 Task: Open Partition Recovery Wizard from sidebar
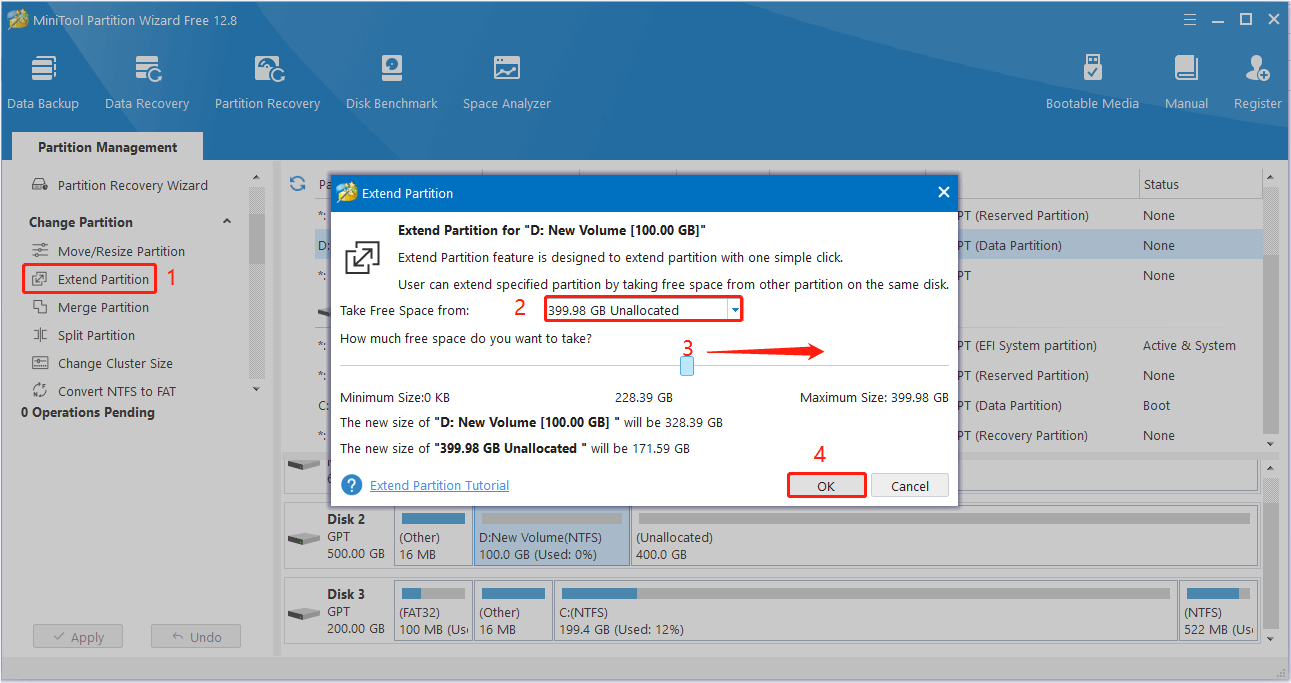133,185
